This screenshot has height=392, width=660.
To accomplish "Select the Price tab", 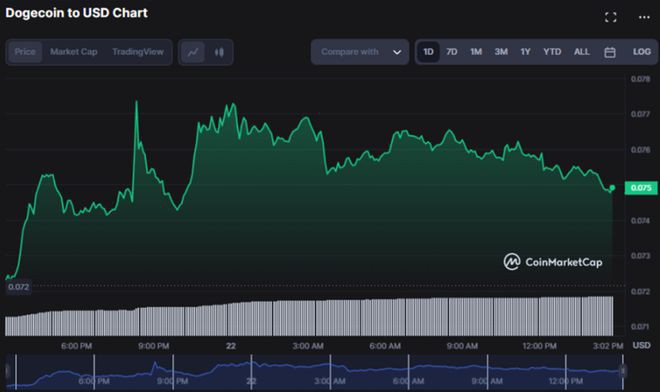I will pos(25,52).
